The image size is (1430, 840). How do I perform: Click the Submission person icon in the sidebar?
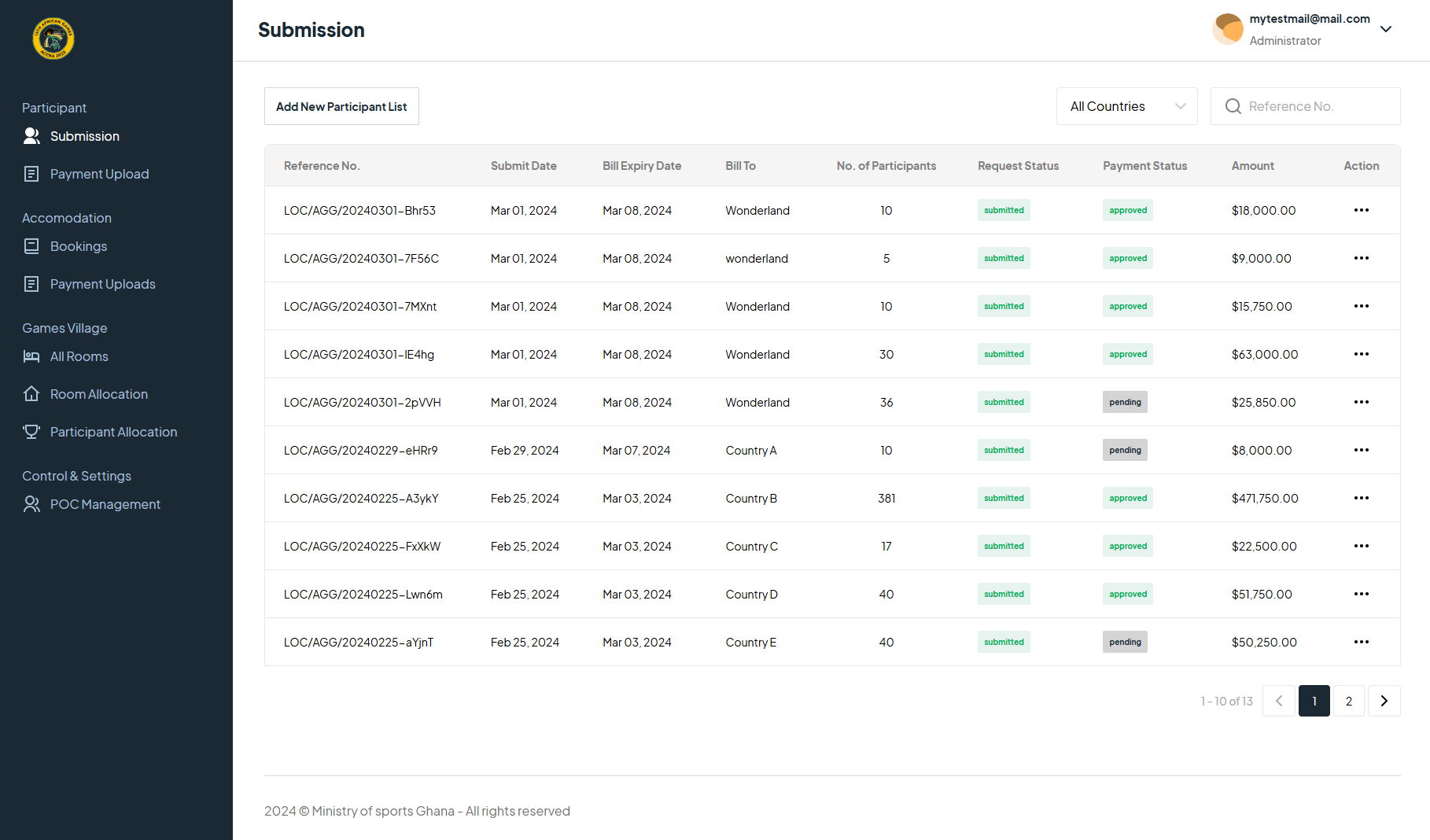[x=31, y=136]
